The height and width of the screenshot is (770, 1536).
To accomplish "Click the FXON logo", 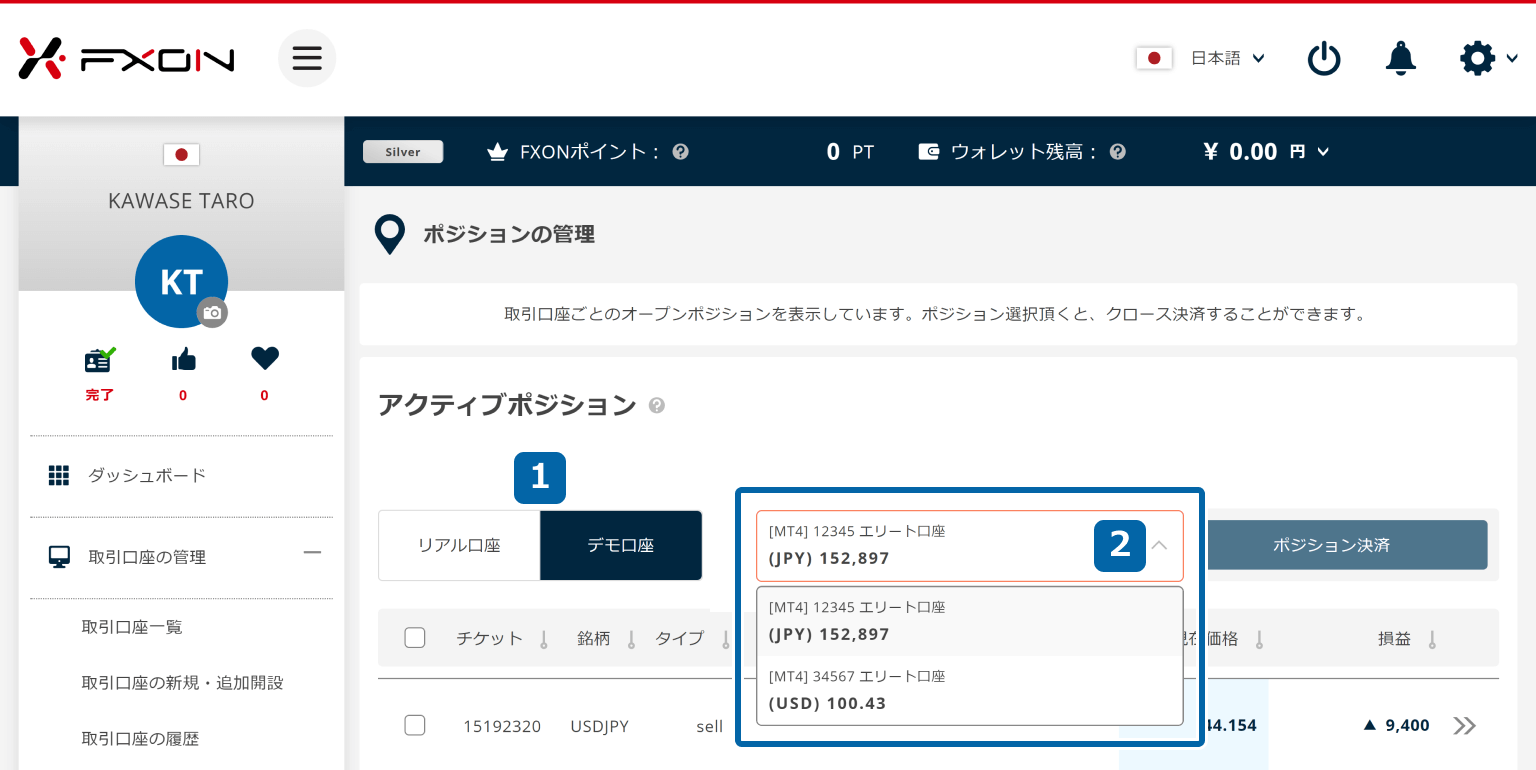I will [126, 59].
